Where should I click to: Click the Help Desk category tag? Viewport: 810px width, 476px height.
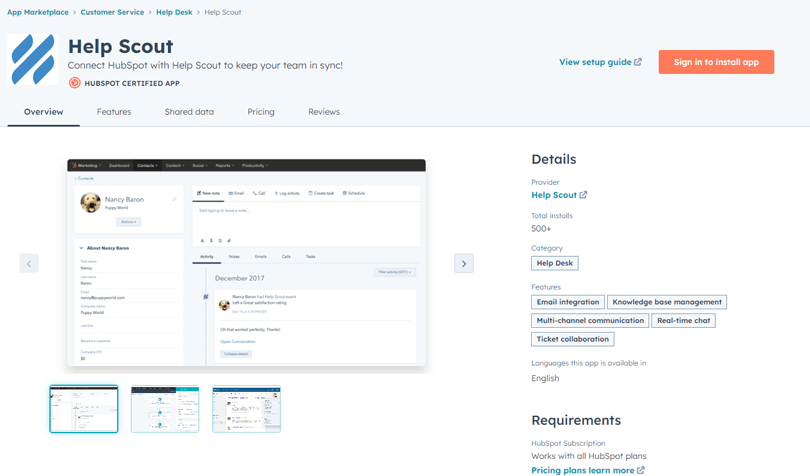click(555, 263)
